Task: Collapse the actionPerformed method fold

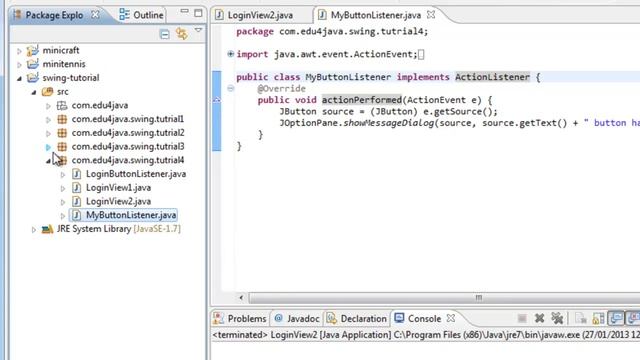Action: click(231, 88)
